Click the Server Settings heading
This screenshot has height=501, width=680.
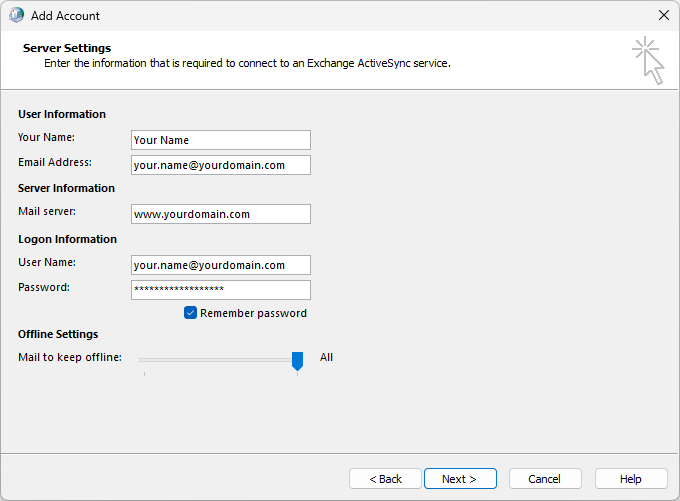click(67, 48)
